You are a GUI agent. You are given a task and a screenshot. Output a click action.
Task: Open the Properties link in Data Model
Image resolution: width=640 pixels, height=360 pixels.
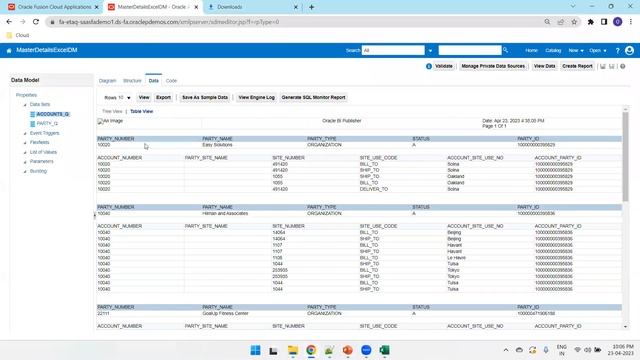click(x=26, y=95)
